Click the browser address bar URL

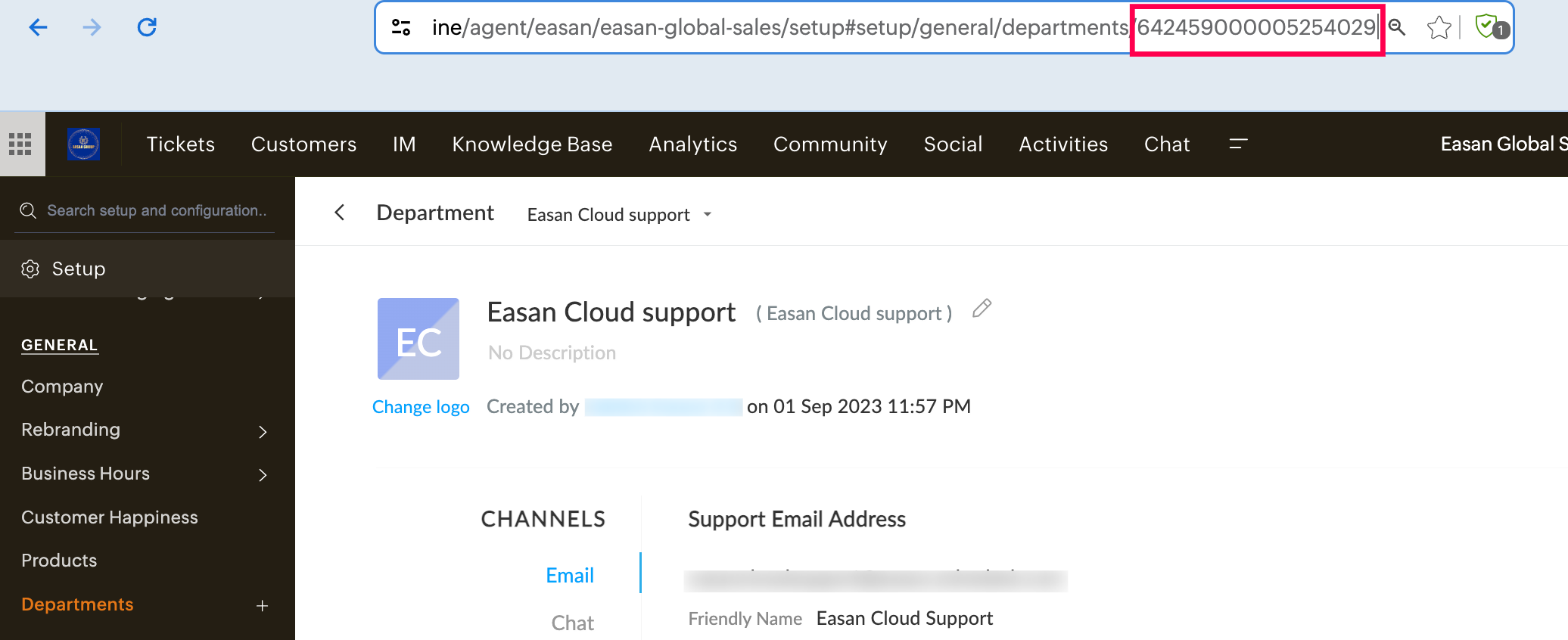tap(904, 28)
